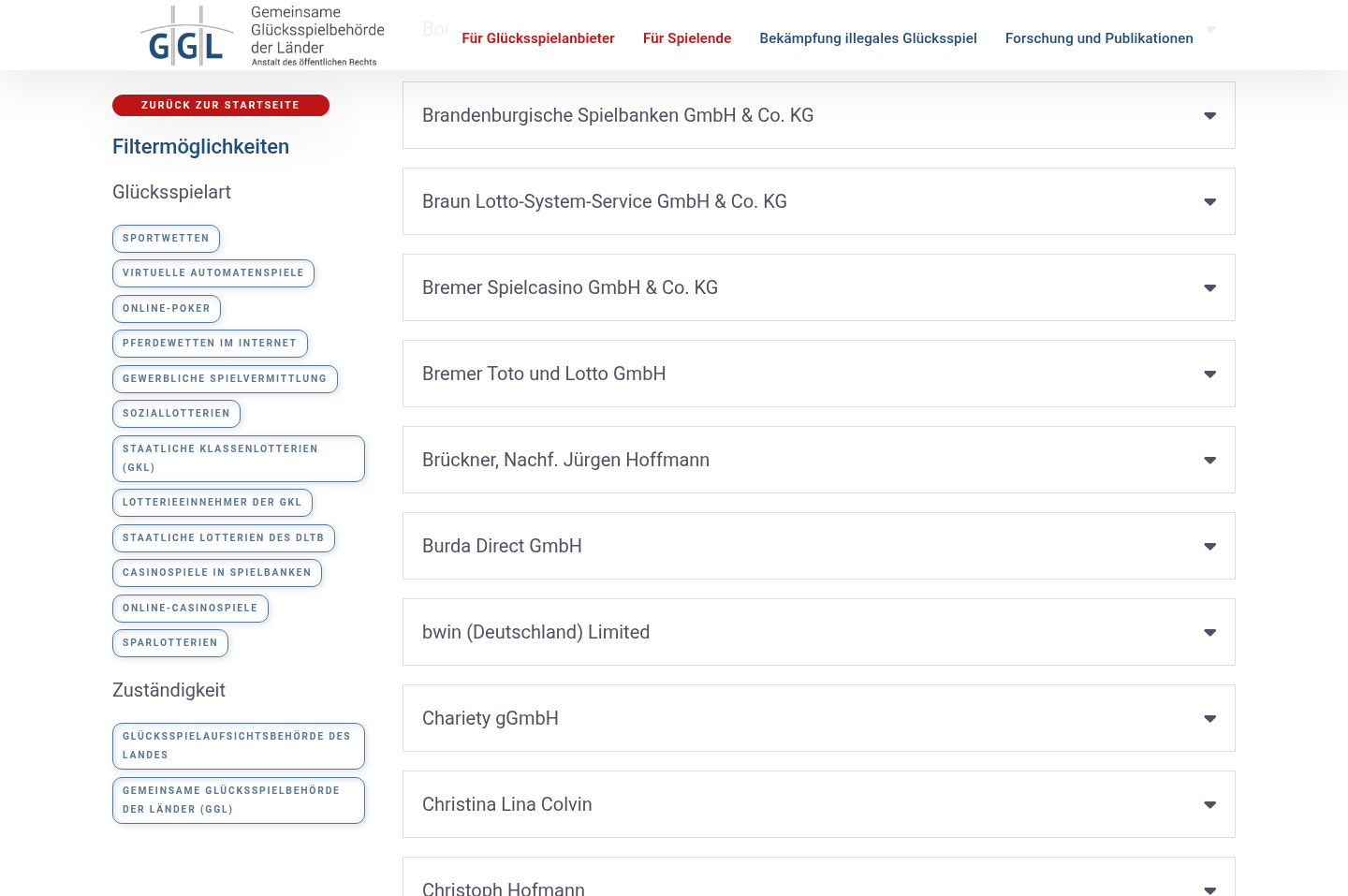Image resolution: width=1348 pixels, height=896 pixels.
Task: Expand bwin (Deutschland) Limited entry
Action: click(x=819, y=632)
